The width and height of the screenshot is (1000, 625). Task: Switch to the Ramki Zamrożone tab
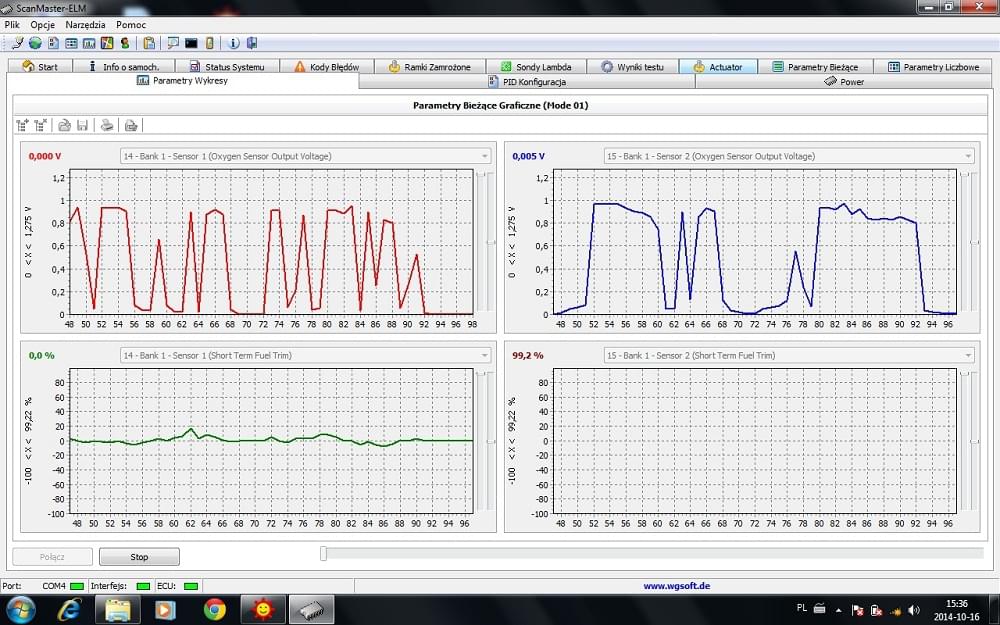[x=430, y=66]
